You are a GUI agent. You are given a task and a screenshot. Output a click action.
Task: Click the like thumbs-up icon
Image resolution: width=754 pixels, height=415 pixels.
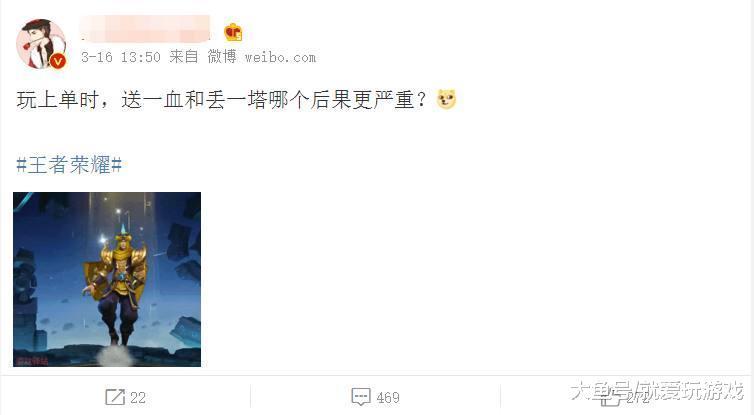point(612,398)
